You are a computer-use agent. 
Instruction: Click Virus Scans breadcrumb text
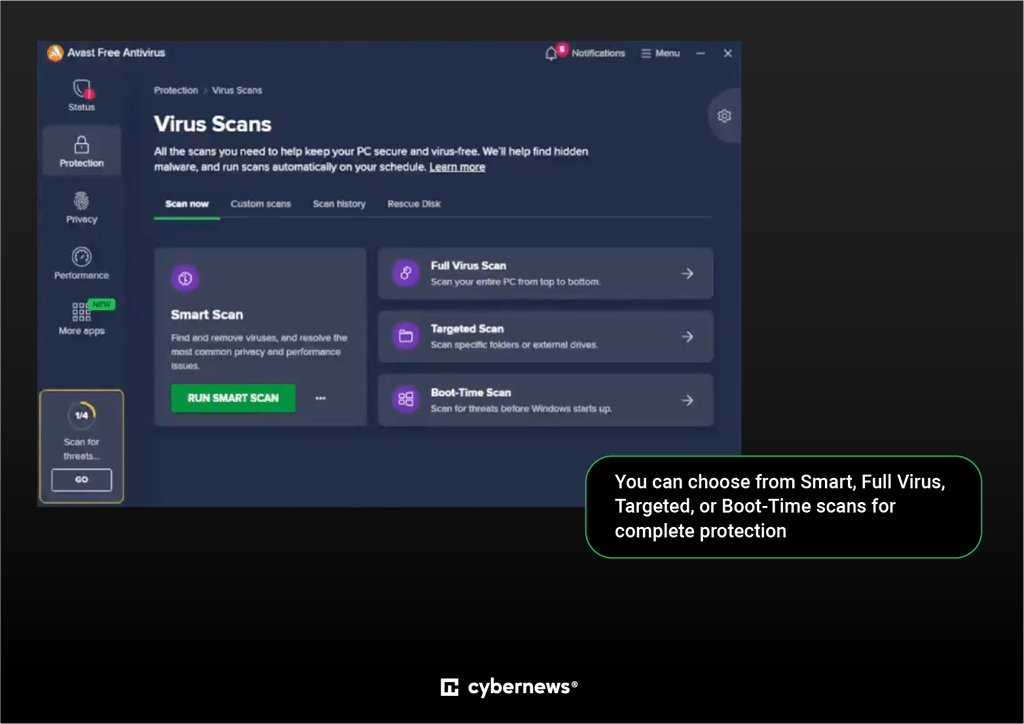pos(237,91)
